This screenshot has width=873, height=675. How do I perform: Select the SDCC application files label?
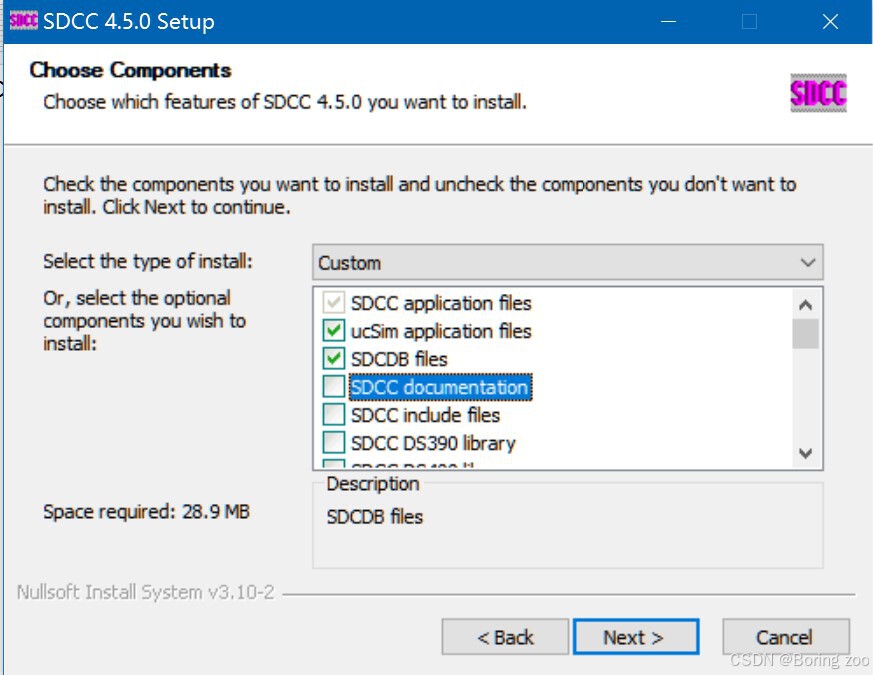(x=441, y=303)
